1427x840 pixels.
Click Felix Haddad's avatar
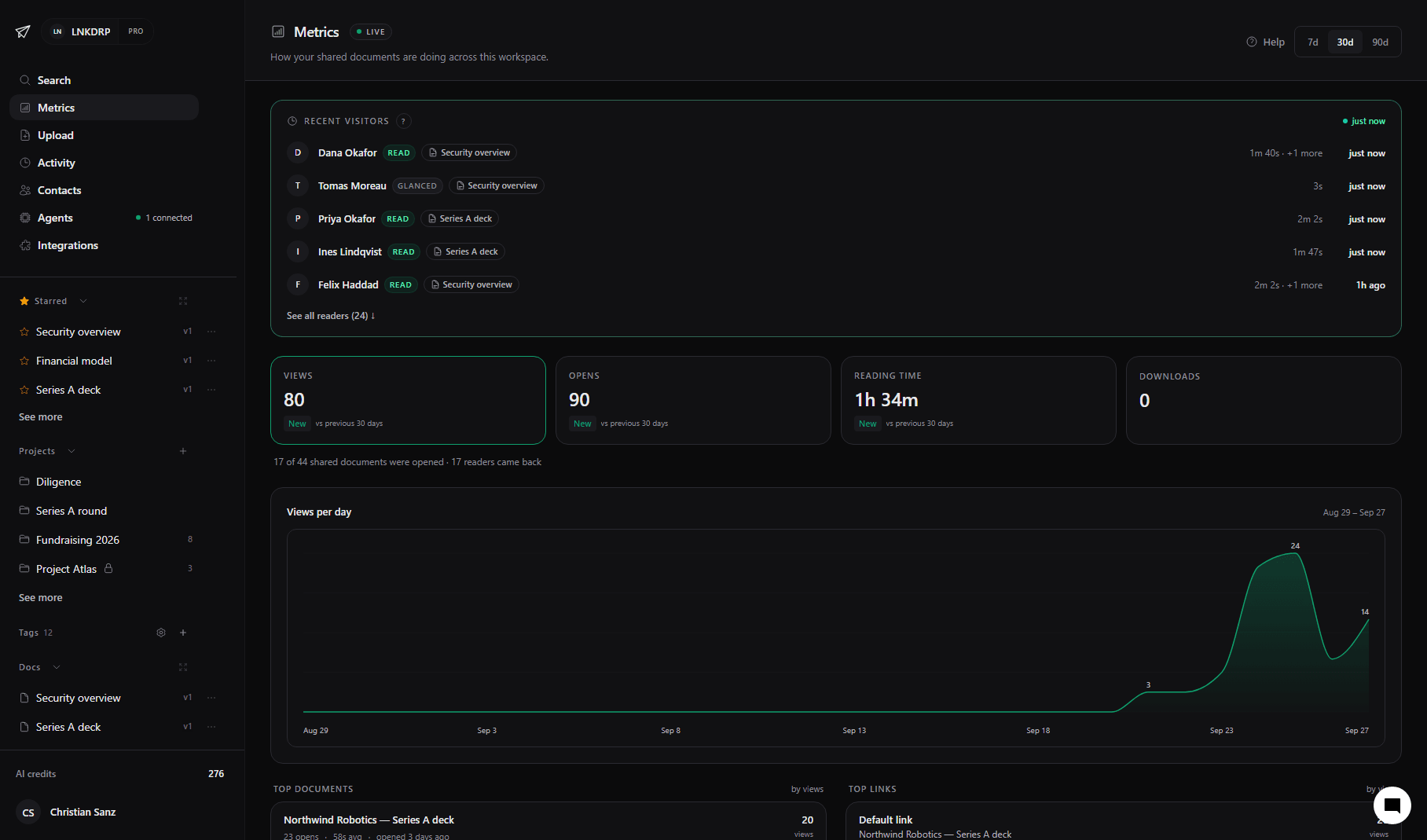(x=298, y=285)
